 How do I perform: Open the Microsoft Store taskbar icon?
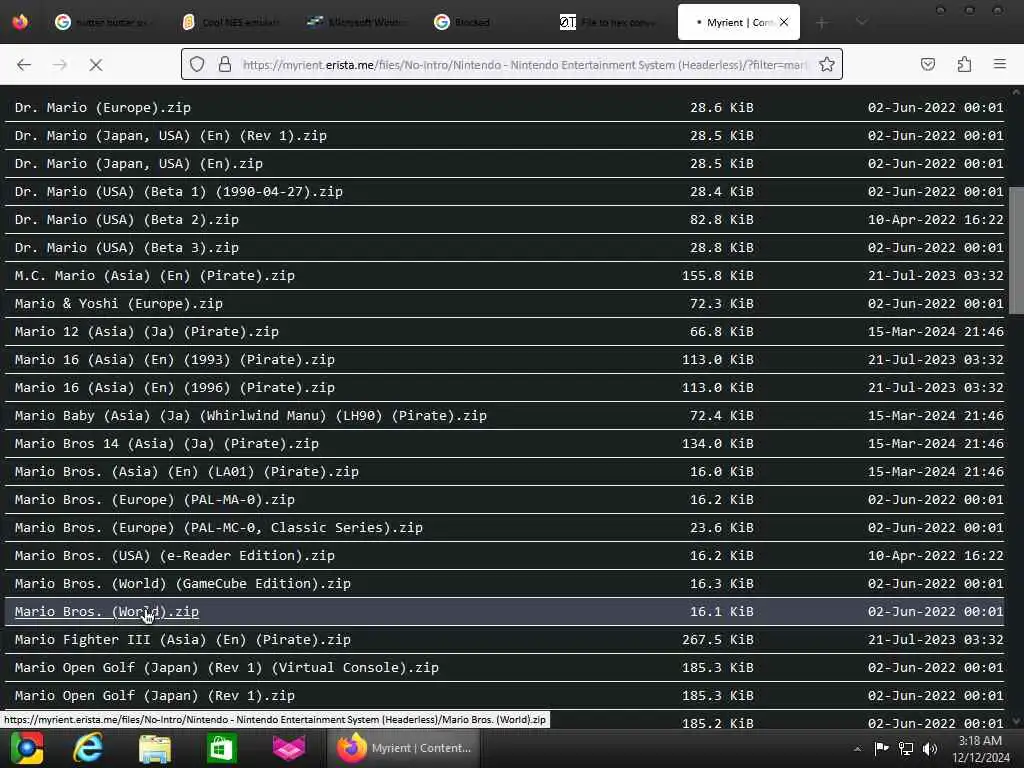tap(221, 748)
